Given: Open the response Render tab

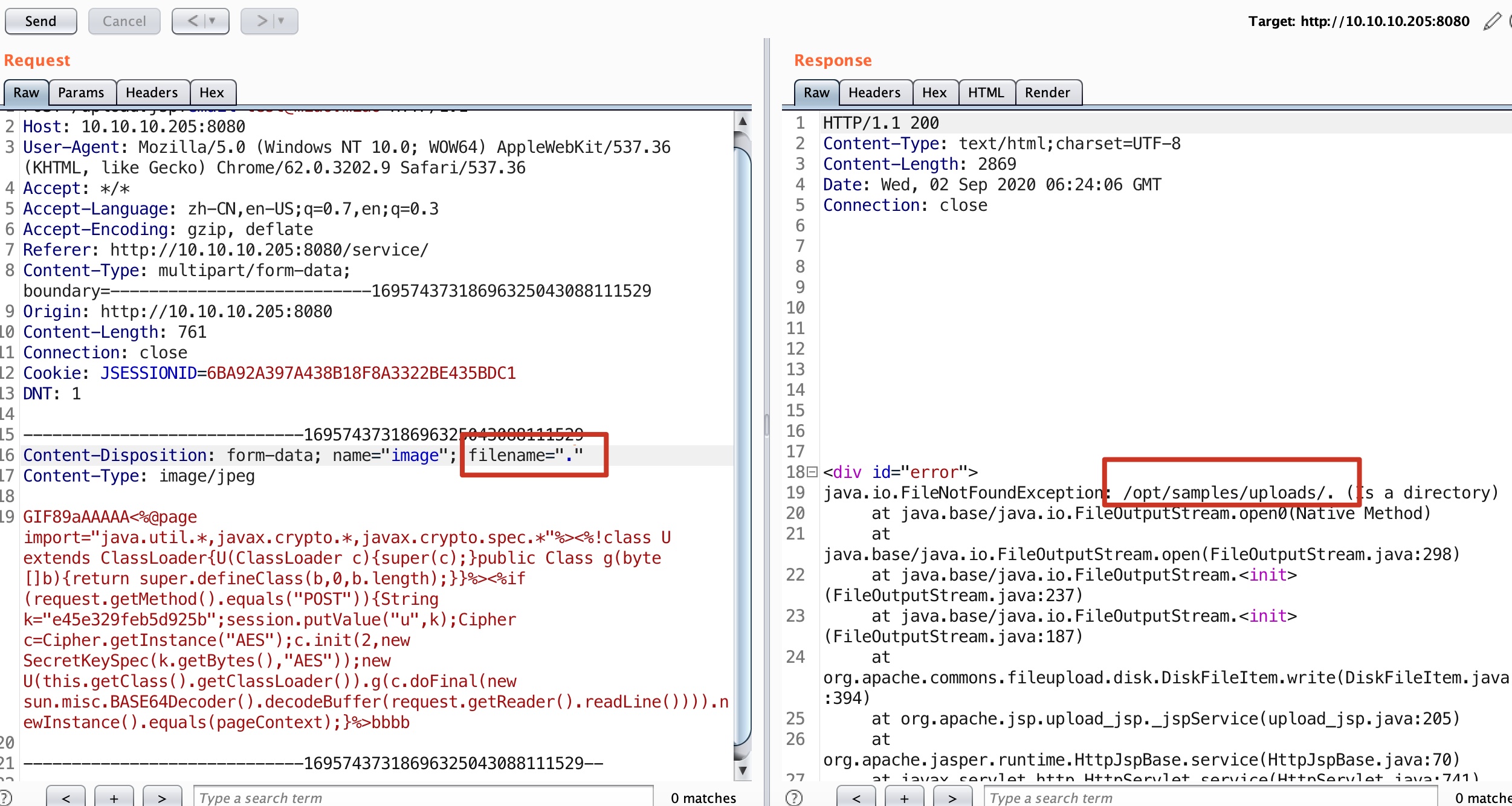Looking at the screenshot, I should click(x=1047, y=92).
